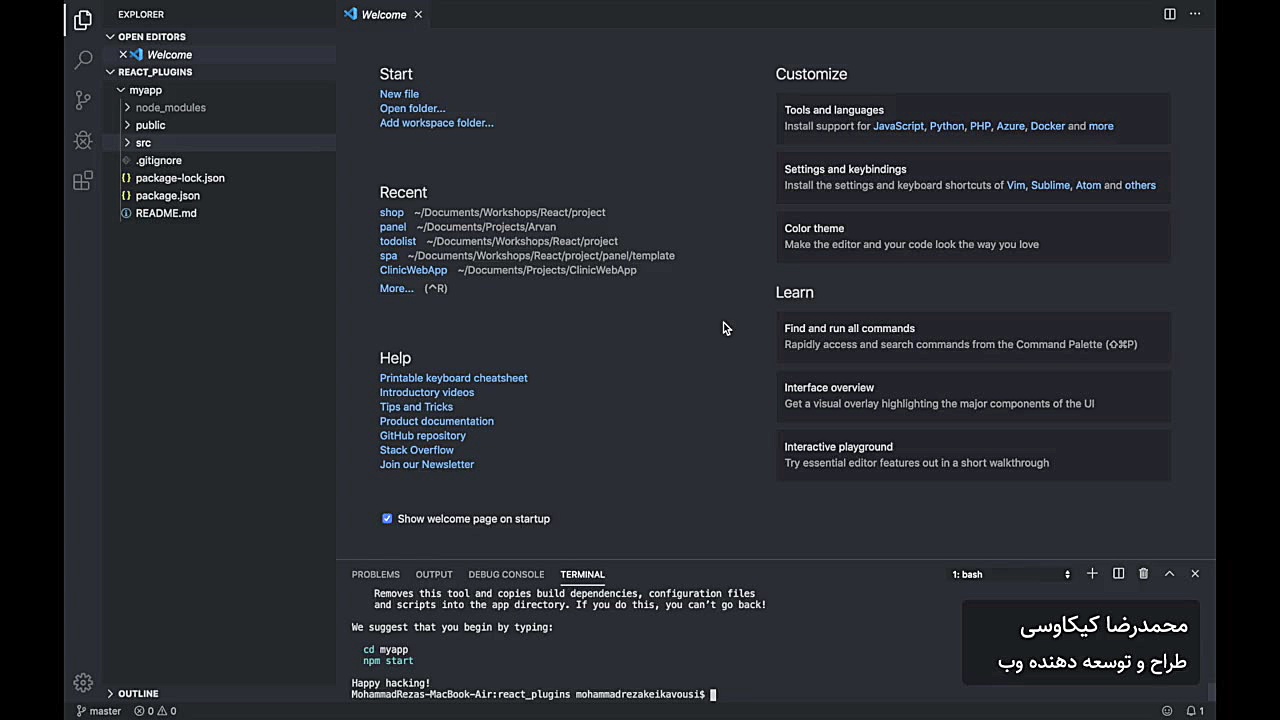Split the terminal panel
This screenshot has width=1280, height=720.
tap(1118, 574)
